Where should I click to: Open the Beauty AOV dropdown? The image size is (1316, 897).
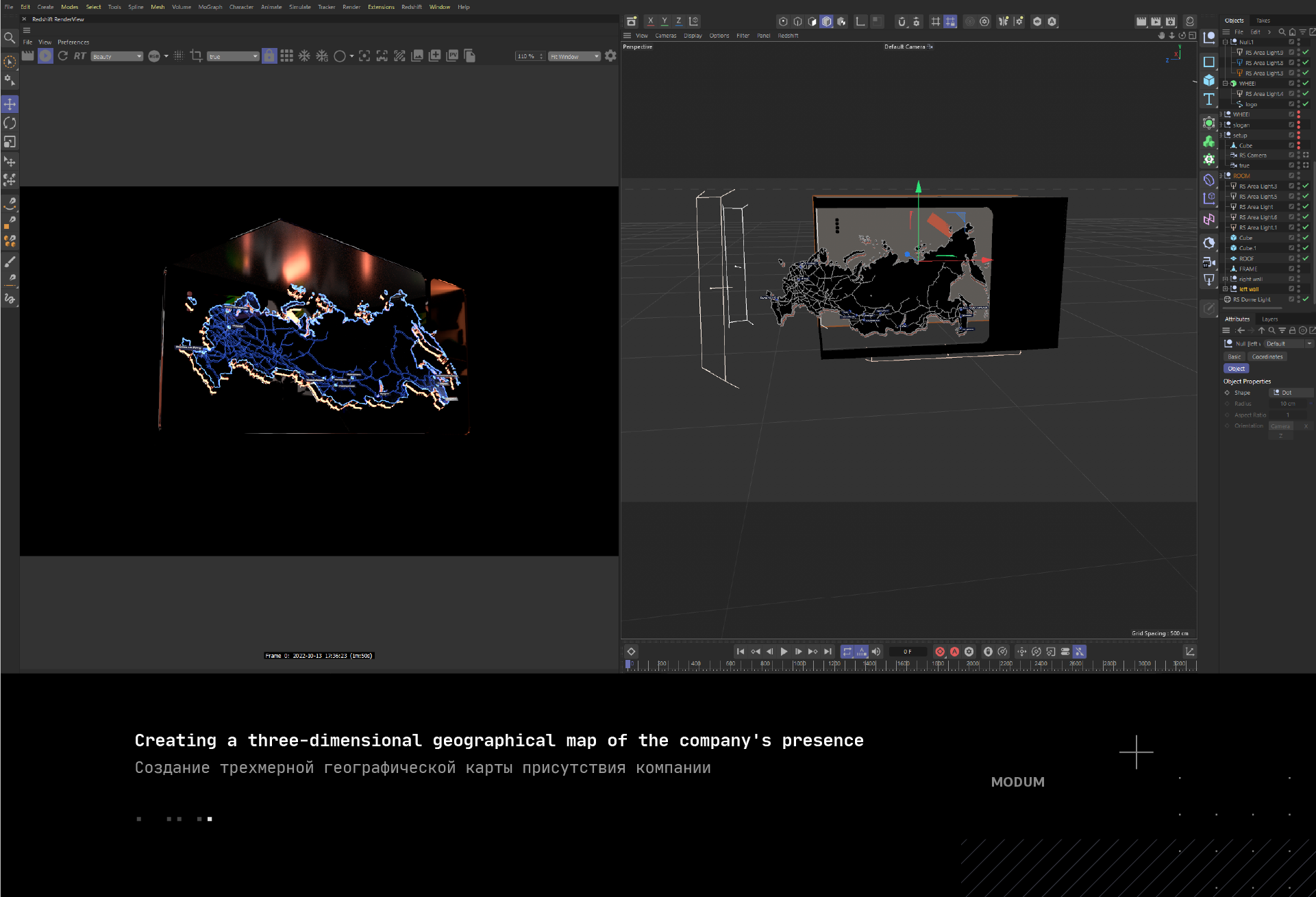[117, 56]
